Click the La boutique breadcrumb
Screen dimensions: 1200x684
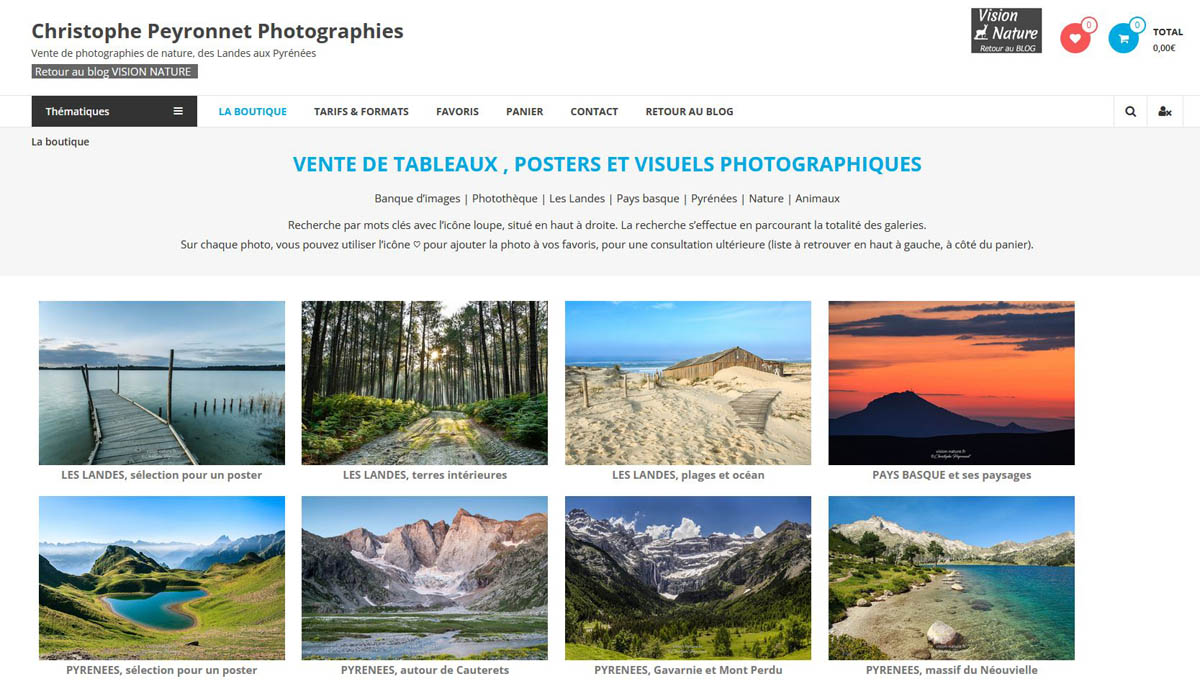(x=60, y=142)
